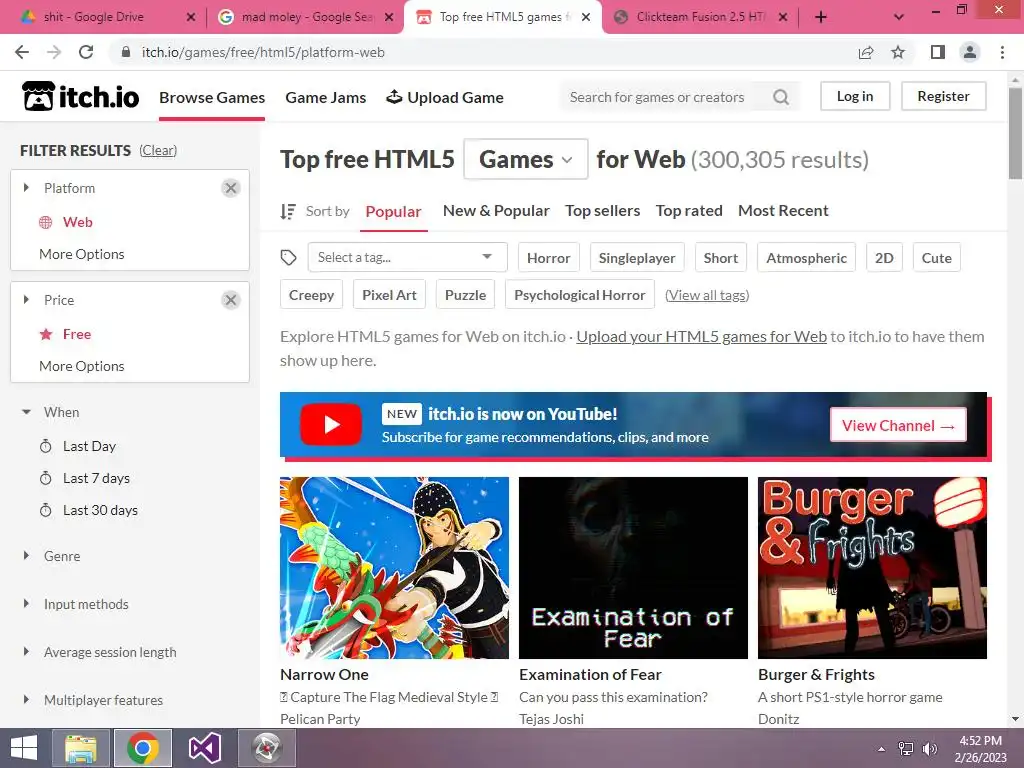This screenshot has width=1024, height=768.
Task: Open View all tags link
Action: (707, 295)
